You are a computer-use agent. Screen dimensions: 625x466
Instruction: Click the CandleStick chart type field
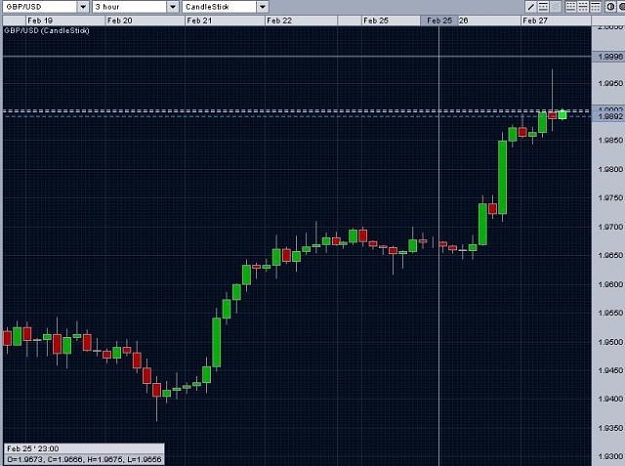click(x=220, y=7)
